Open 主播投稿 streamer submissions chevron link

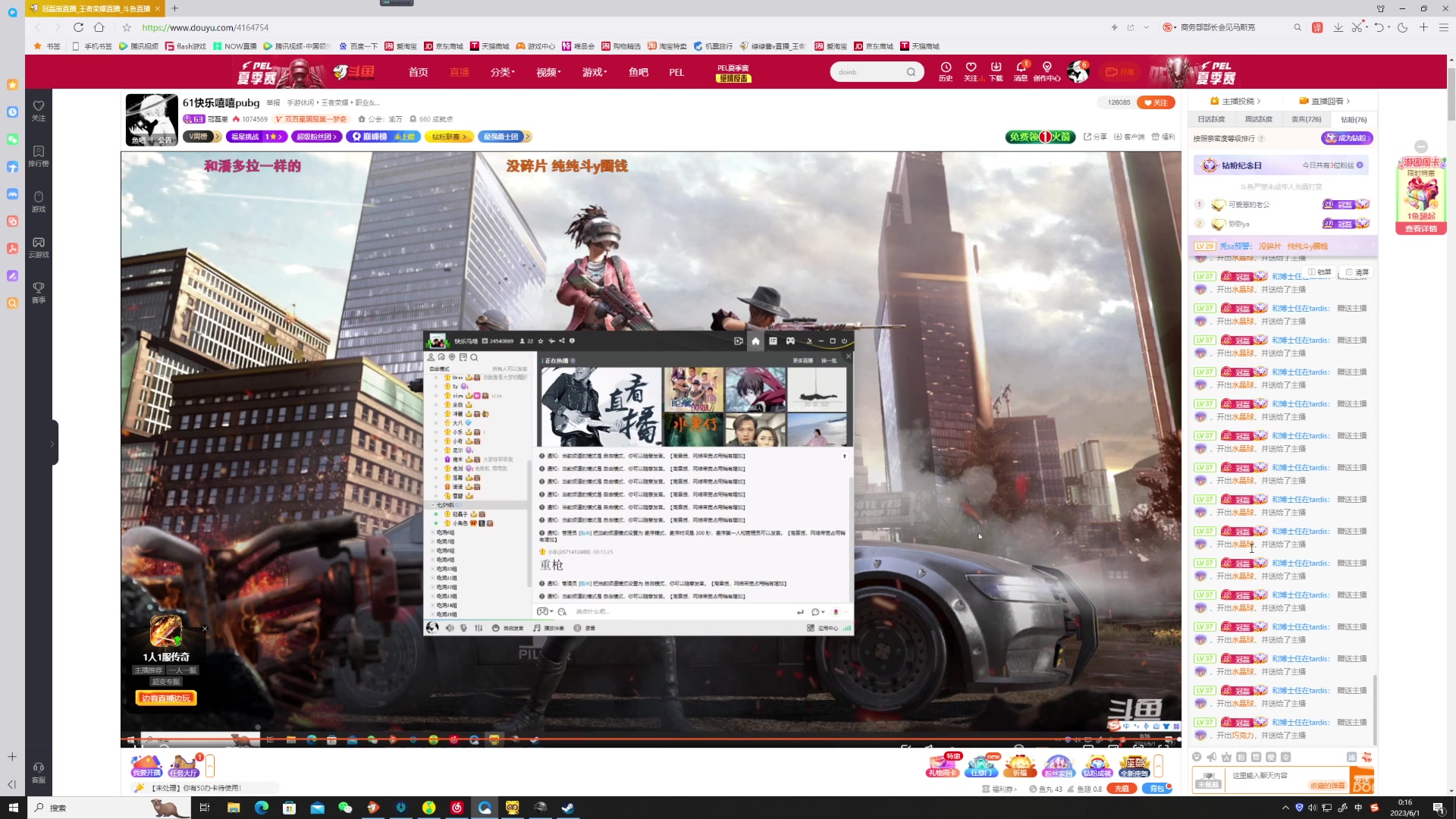(1235, 101)
